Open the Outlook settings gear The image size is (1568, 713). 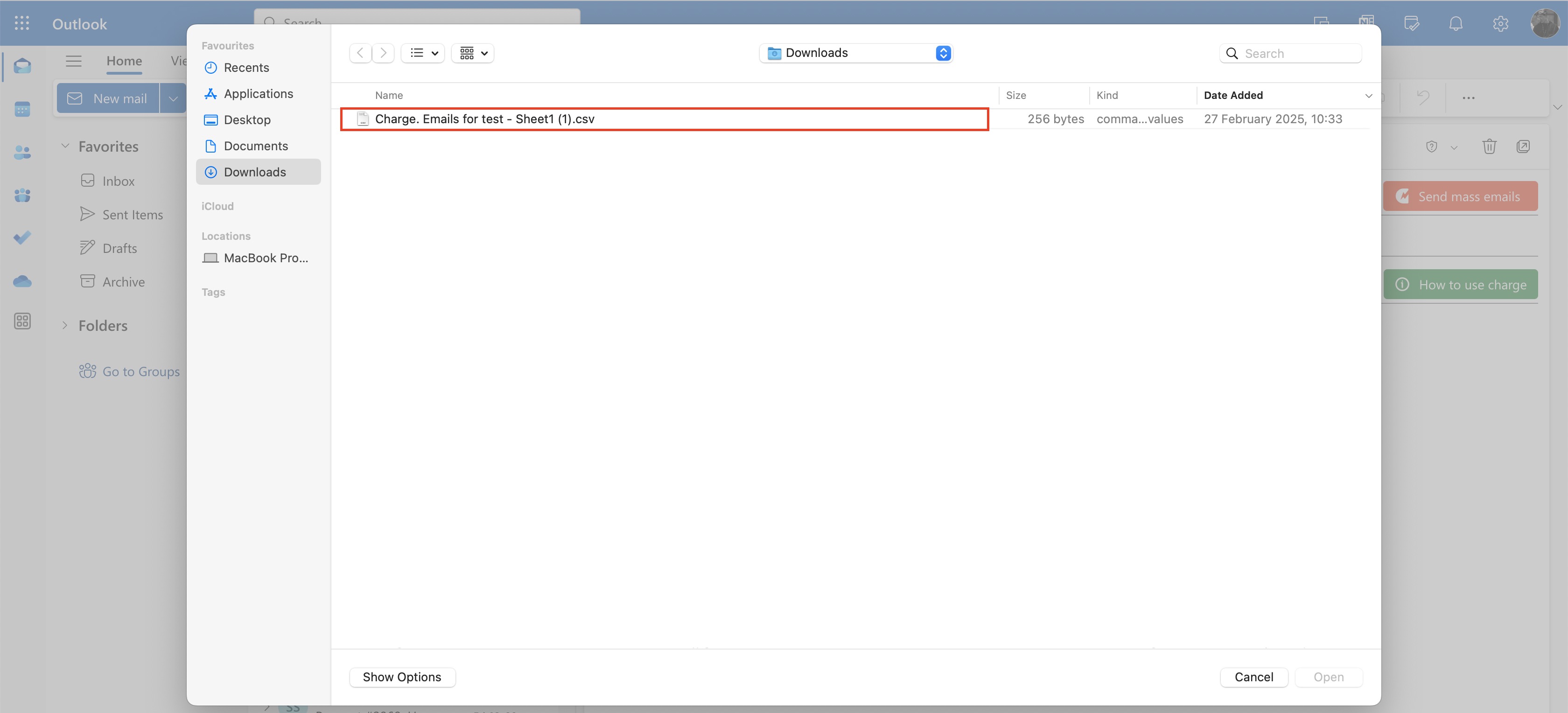pyautogui.click(x=1500, y=24)
